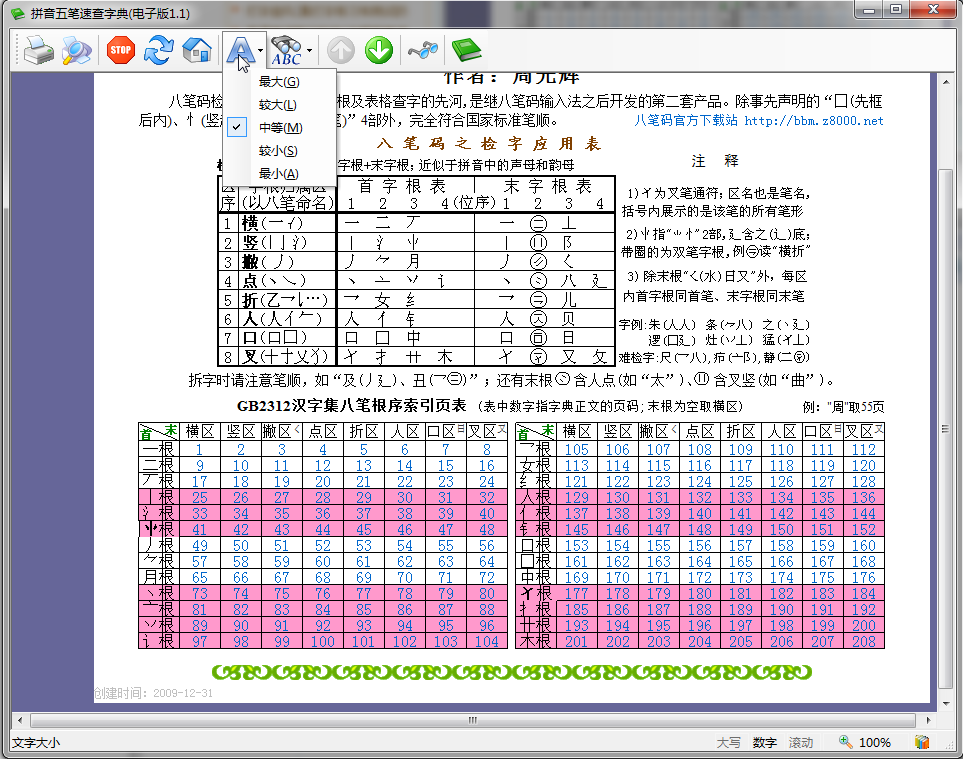Click the Print icon in the toolbar
Image resolution: width=963 pixels, height=759 pixels.
39,51
